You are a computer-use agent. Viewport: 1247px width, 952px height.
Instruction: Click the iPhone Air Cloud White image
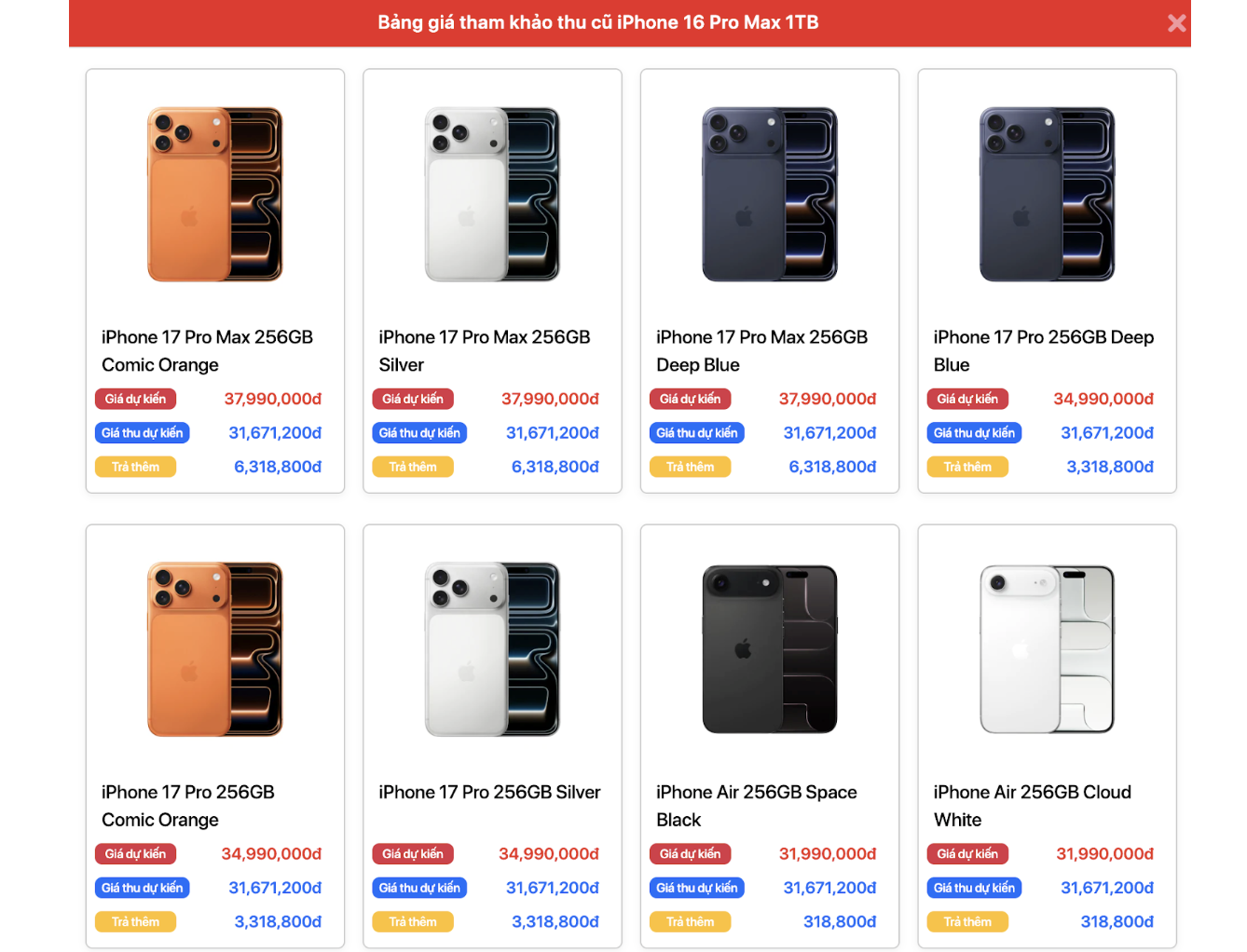pyautogui.click(x=1045, y=648)
